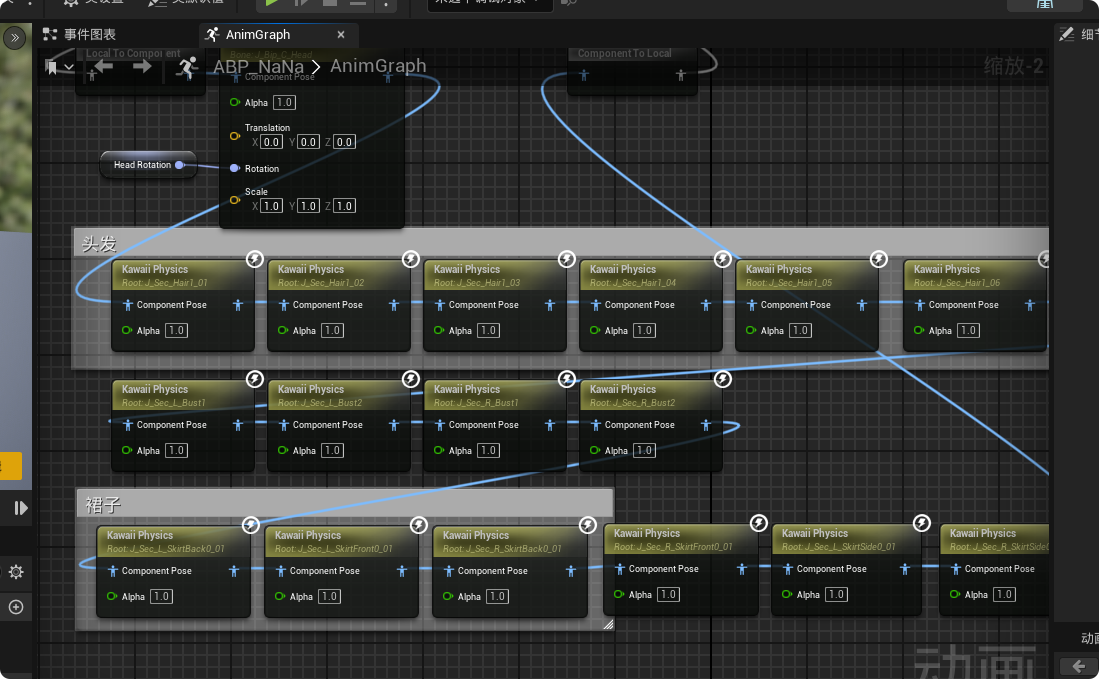The width and height of the screenshot is (1099, 679).
Task: Click fast-path lightning icon on J_Sec_L_Bust2 node
Action: (x=411, y=379)
